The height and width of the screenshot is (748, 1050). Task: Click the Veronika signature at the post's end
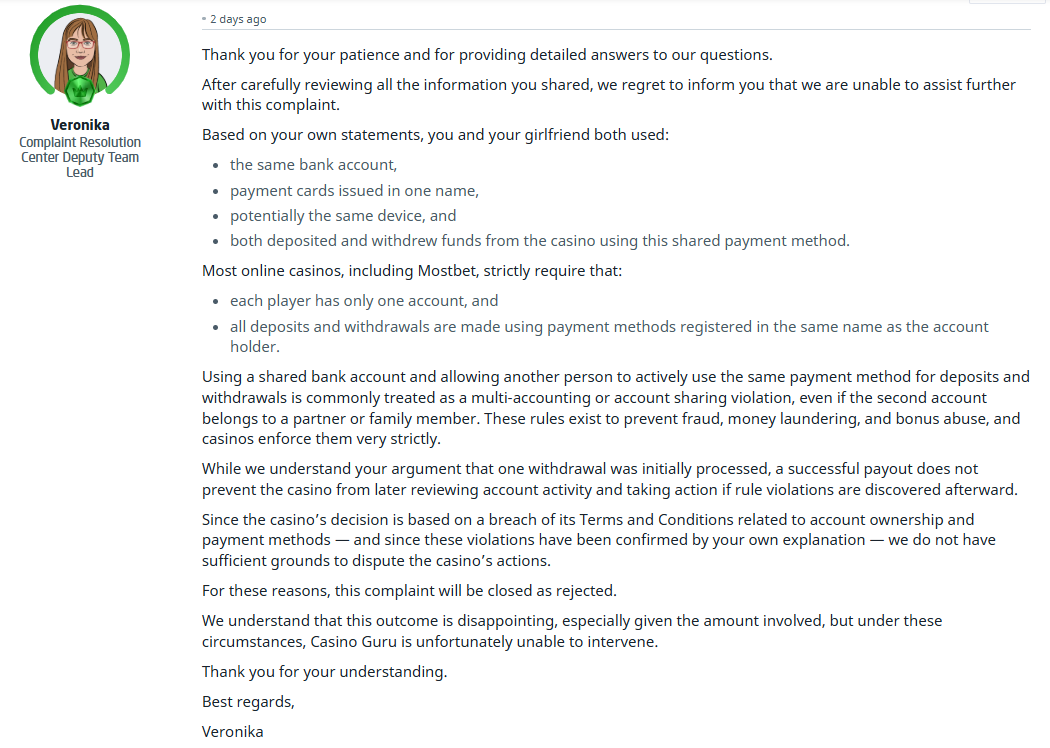tap(233, 731)
